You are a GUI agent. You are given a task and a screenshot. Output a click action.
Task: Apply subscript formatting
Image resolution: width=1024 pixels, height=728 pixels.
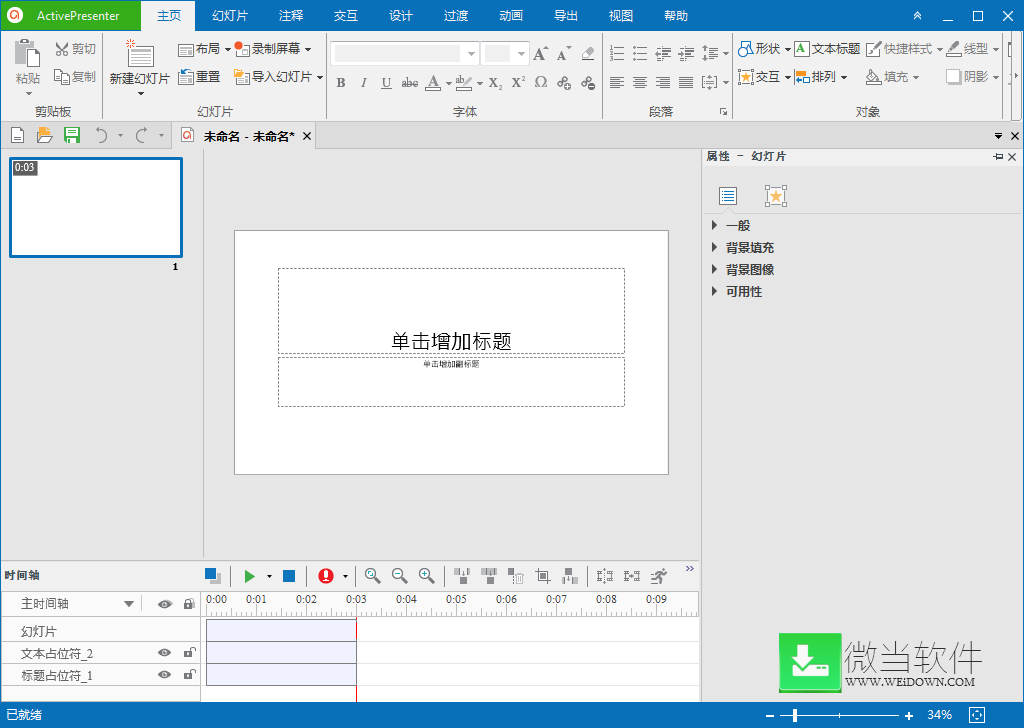click(x=496, y=83)
